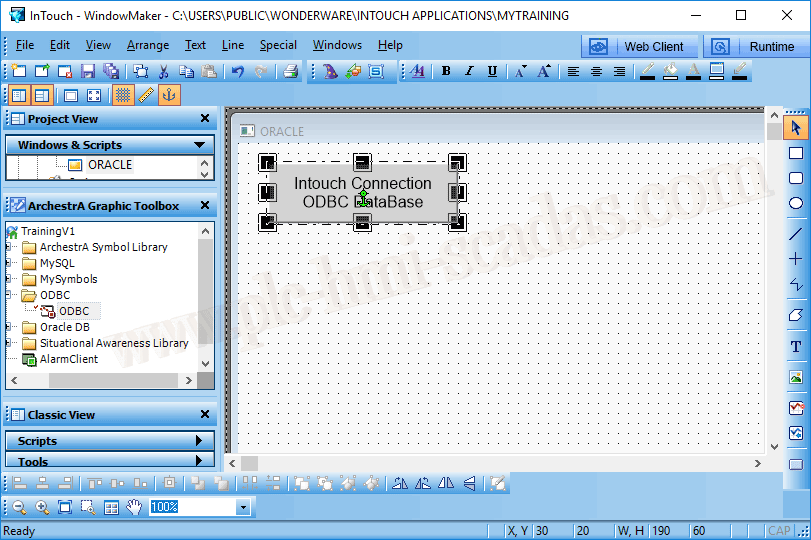Image resolution: width=811 pixels, height=540 pixels.
Task: Expand the Scripts section in Classic View
Action: tap(110, 441)
